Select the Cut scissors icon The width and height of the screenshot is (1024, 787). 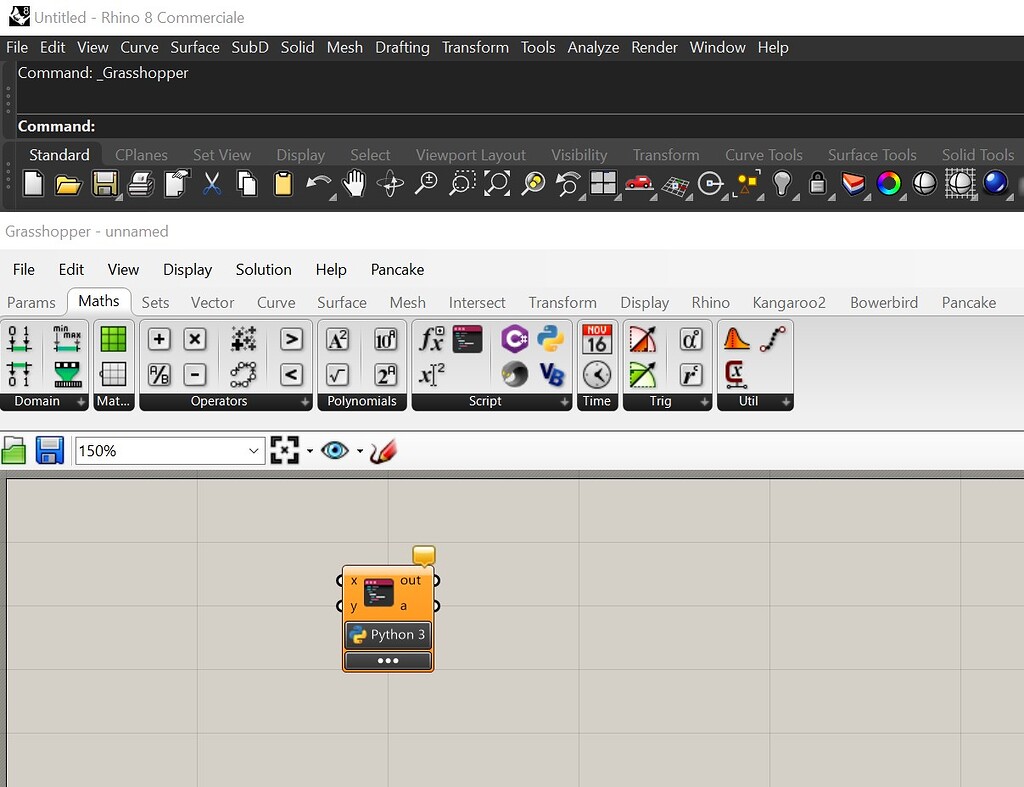212,184
